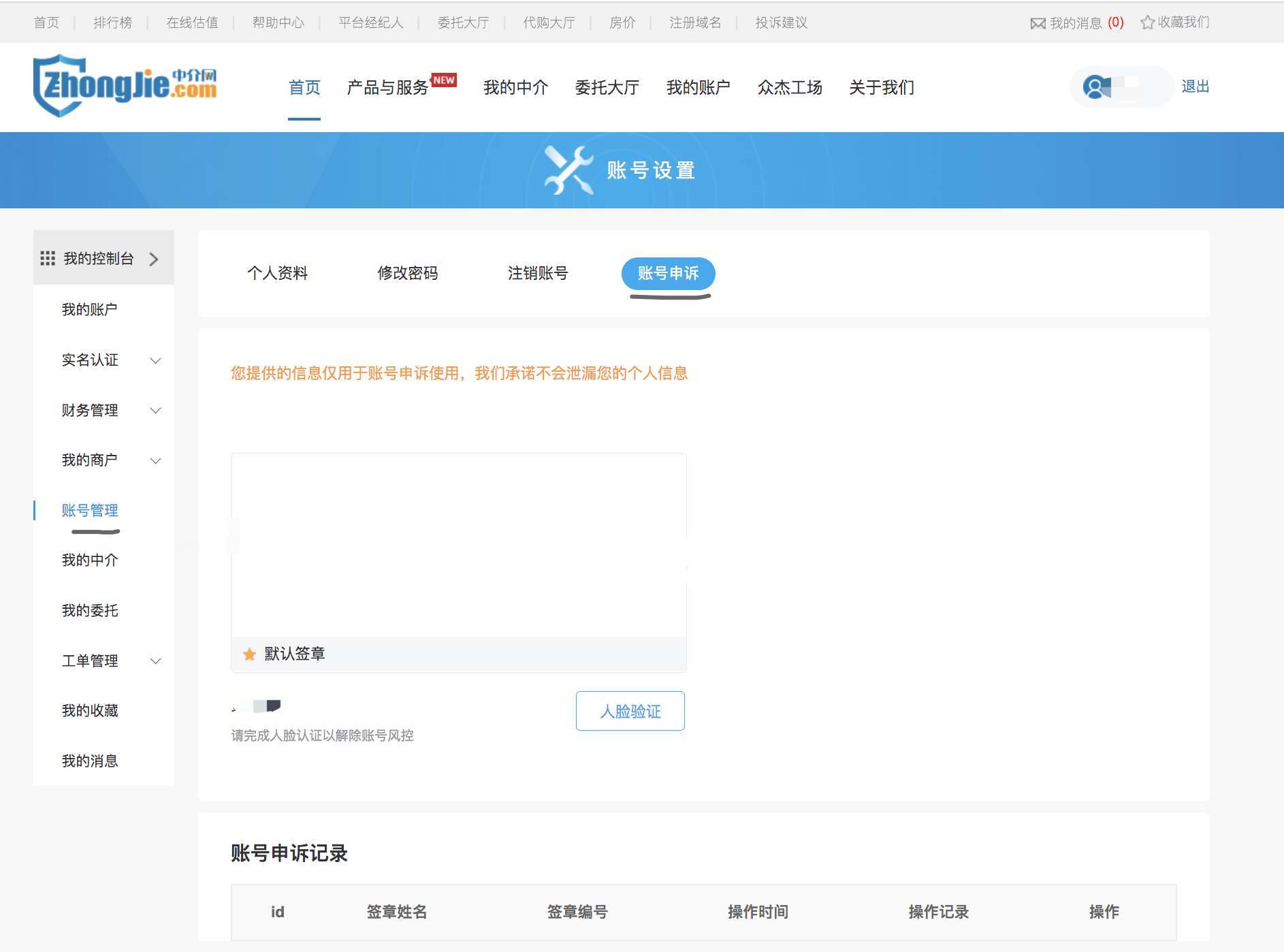This screenshot has height=952, width=1284.
Task: Click the wrench tools icon in banner
Action: [568, 170]
